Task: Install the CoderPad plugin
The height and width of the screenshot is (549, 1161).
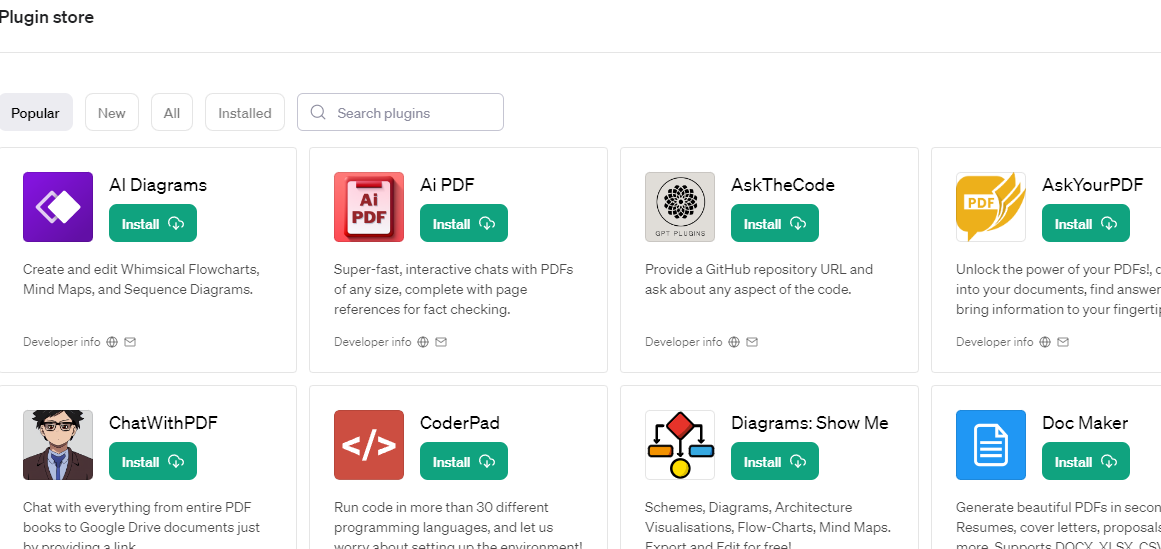Action: click(x=464, y=461)
